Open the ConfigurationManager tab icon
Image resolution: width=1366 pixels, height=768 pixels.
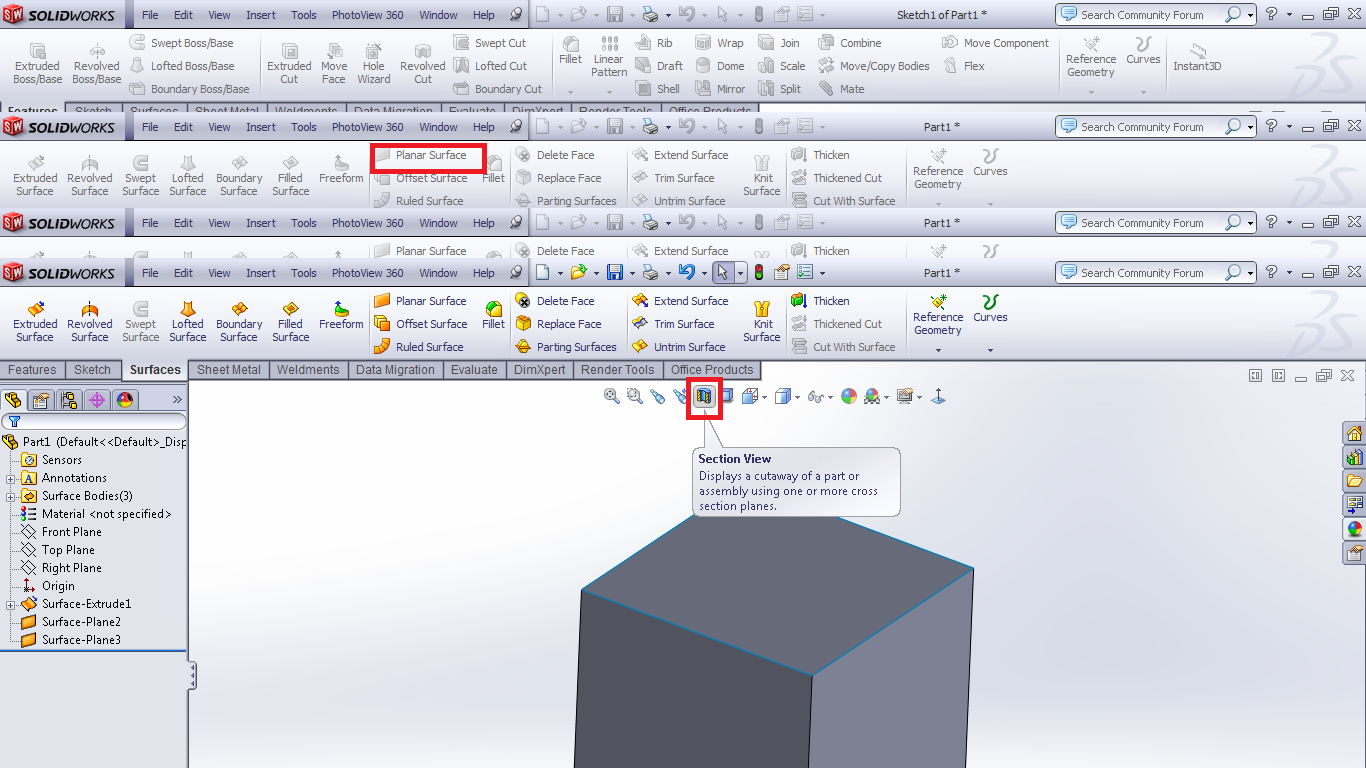[x=69, y=400]
